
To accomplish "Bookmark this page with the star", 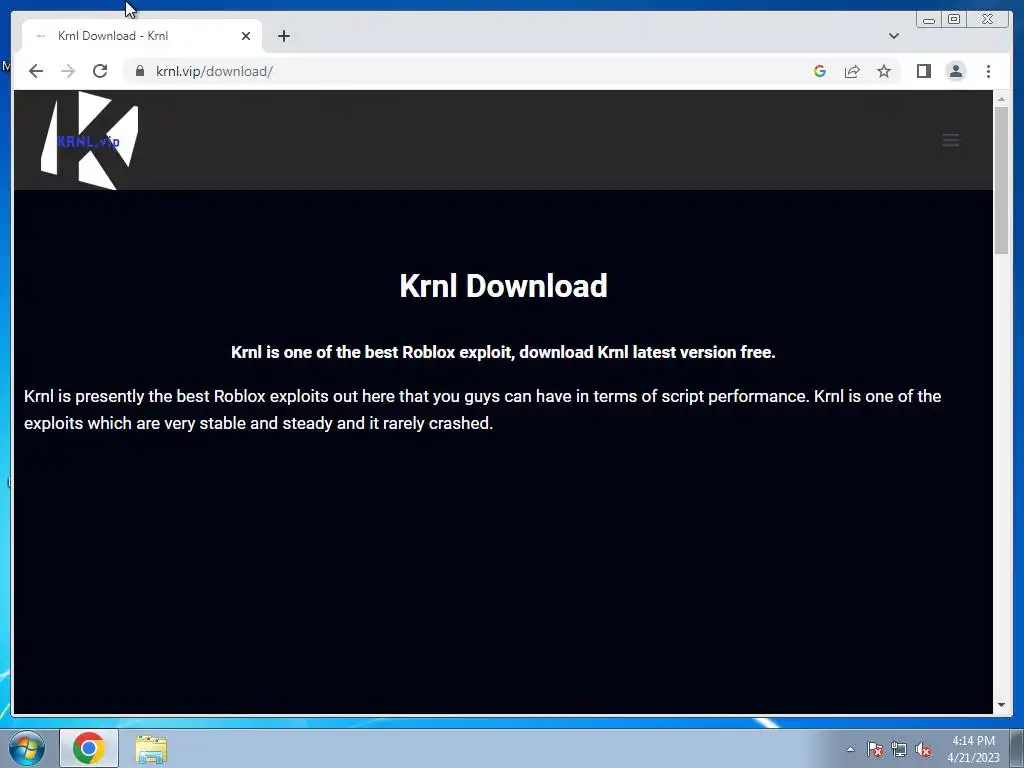I will [884, 71].
